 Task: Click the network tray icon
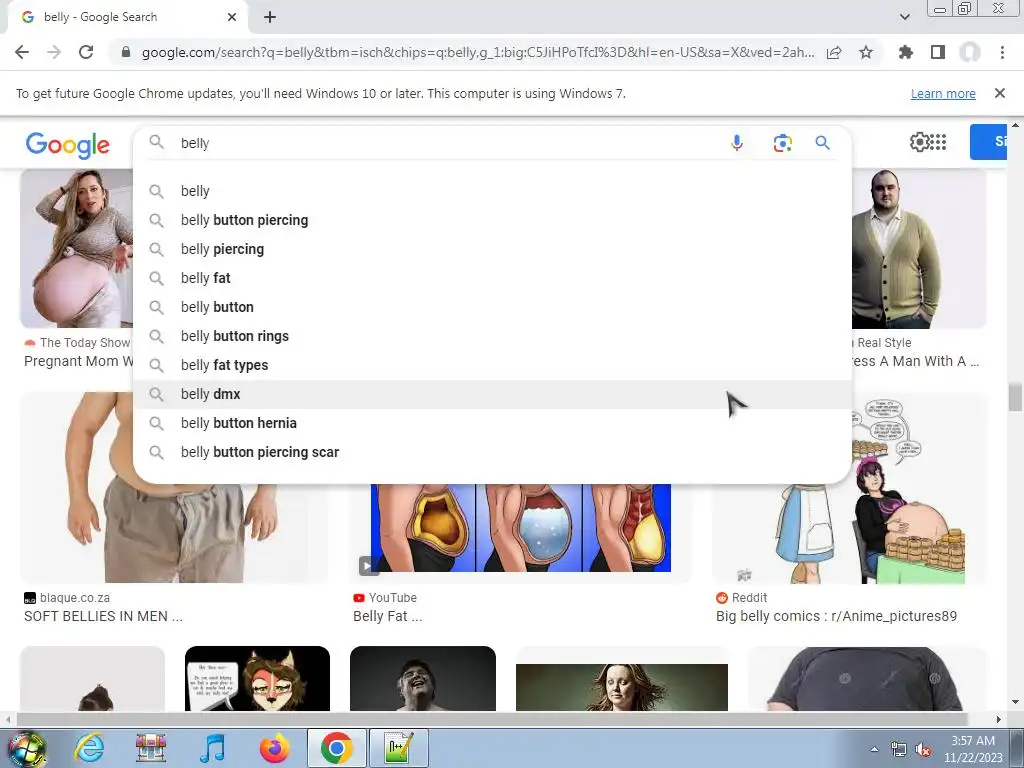click(x=899, y=750)
